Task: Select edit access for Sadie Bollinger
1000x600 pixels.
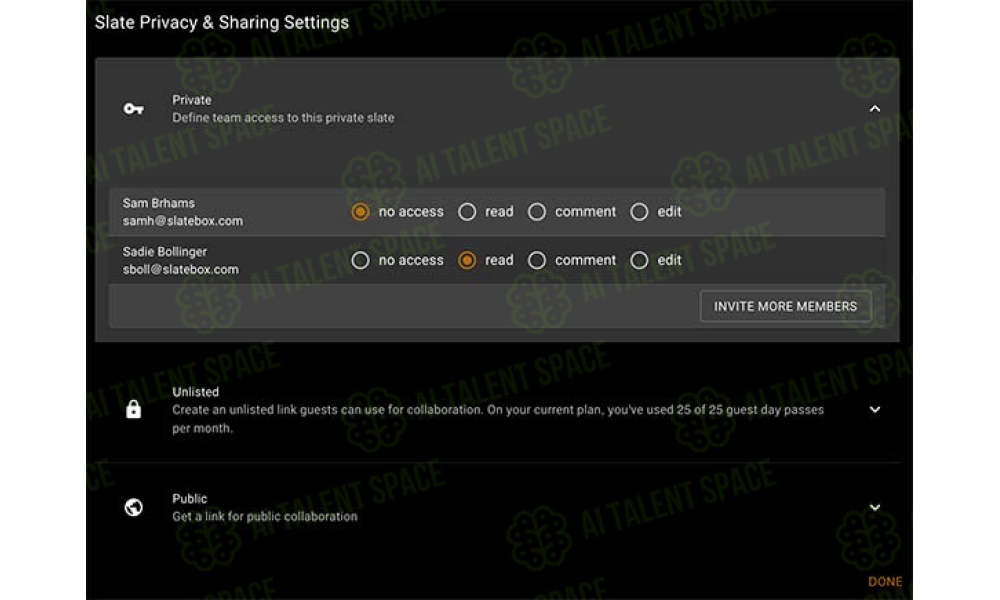Action: (x=639, y=260)
